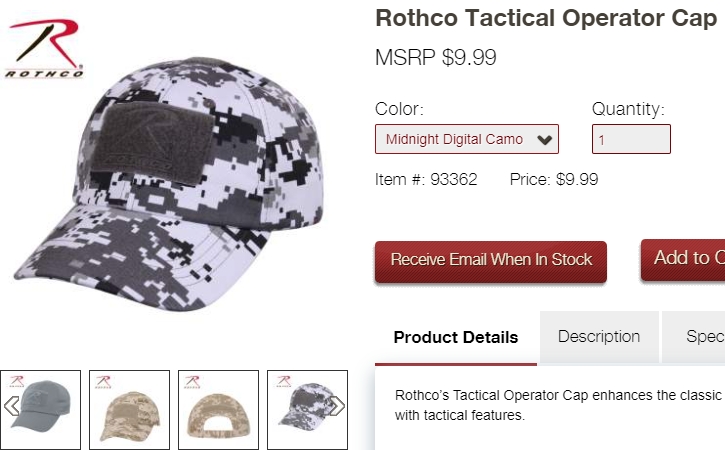
Task: Open the Color dropdown
Action: click(466, 139)
